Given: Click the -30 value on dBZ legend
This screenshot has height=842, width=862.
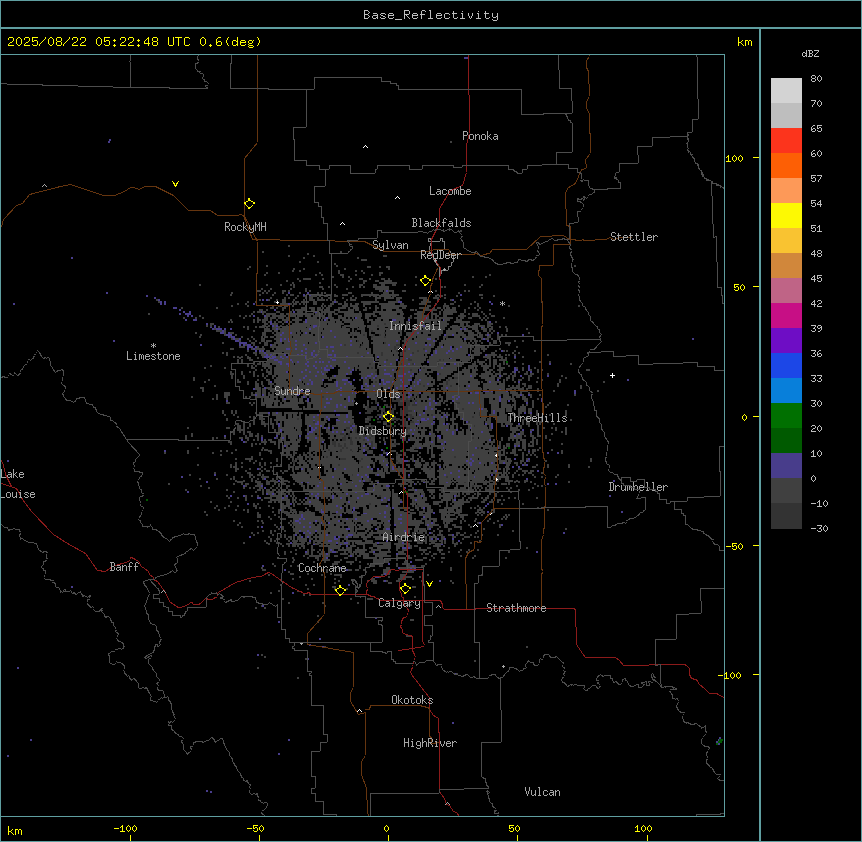Looking at the screenshot, I should 819,528.
